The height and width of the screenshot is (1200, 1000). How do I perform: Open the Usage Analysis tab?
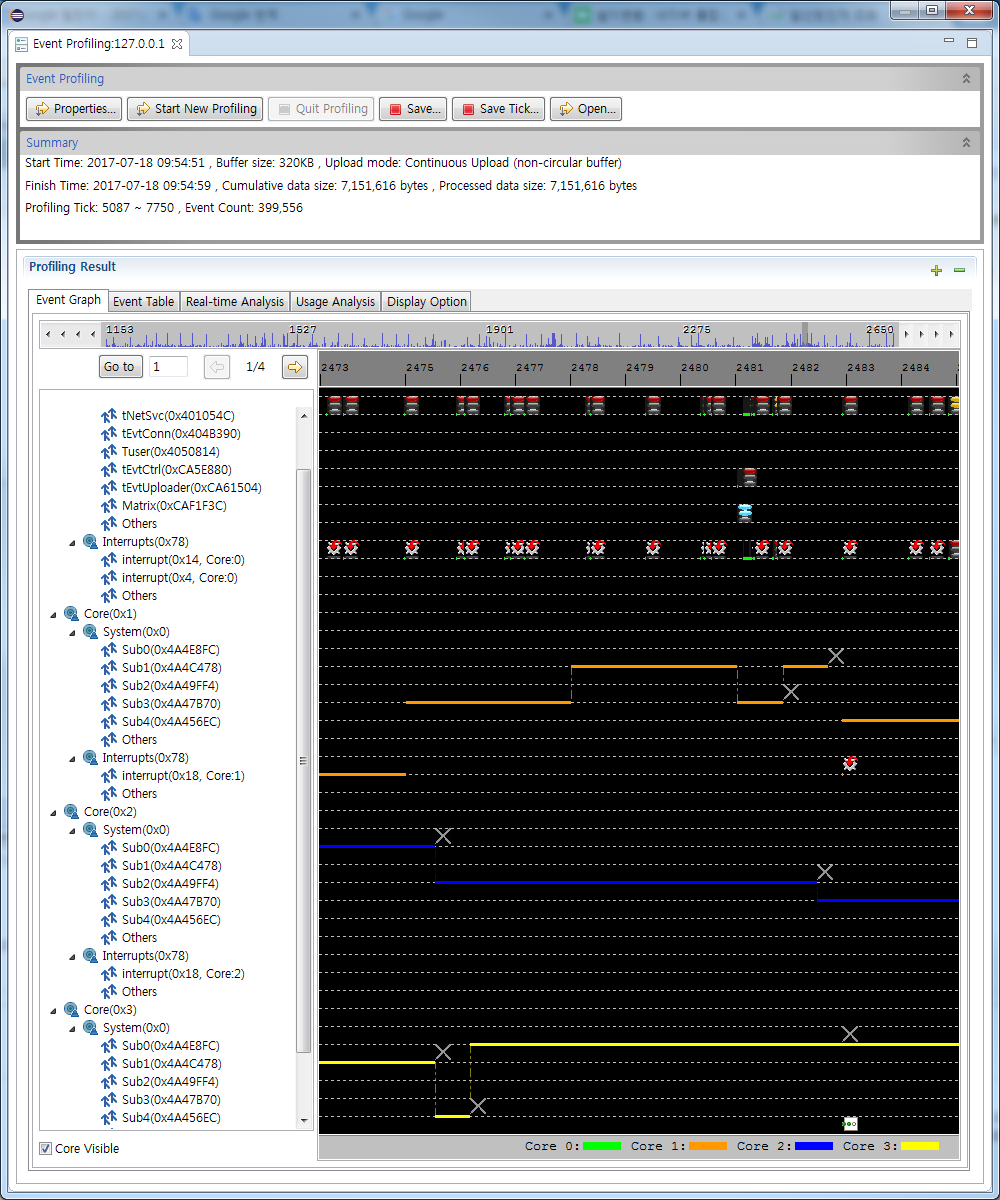tap(335, 301)
